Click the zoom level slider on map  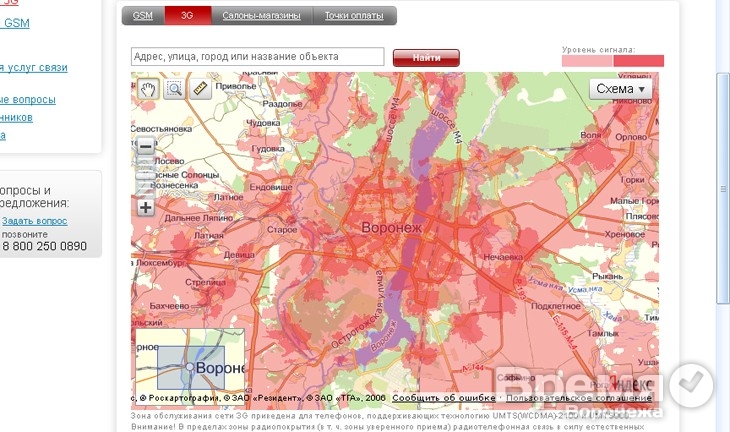(x=146, y=177)
